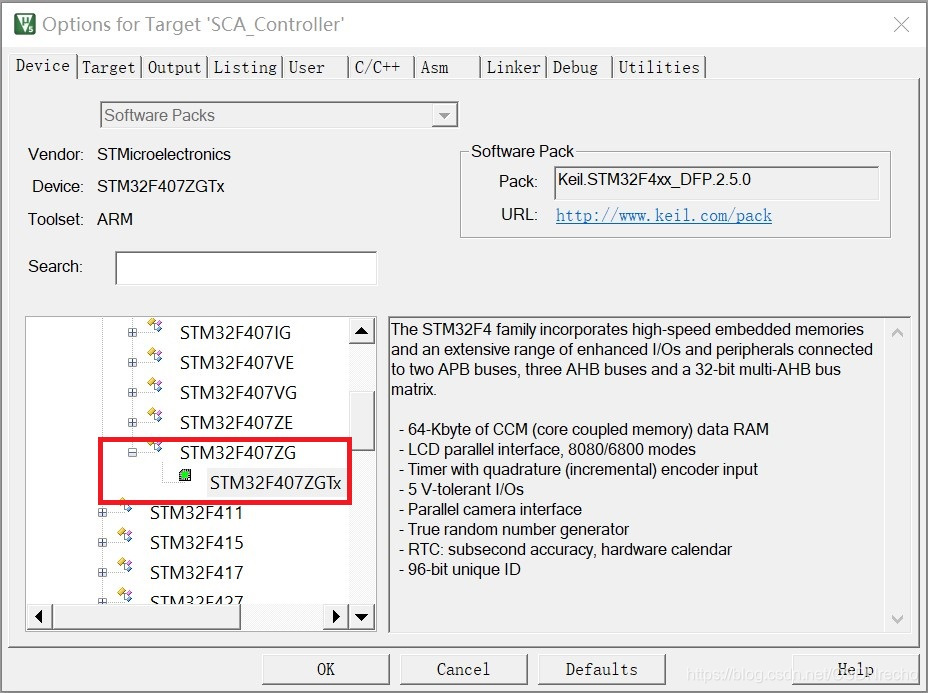Select the Device tab
The height and width of the screenshot is (693, 928).
(x=43, y=66)
